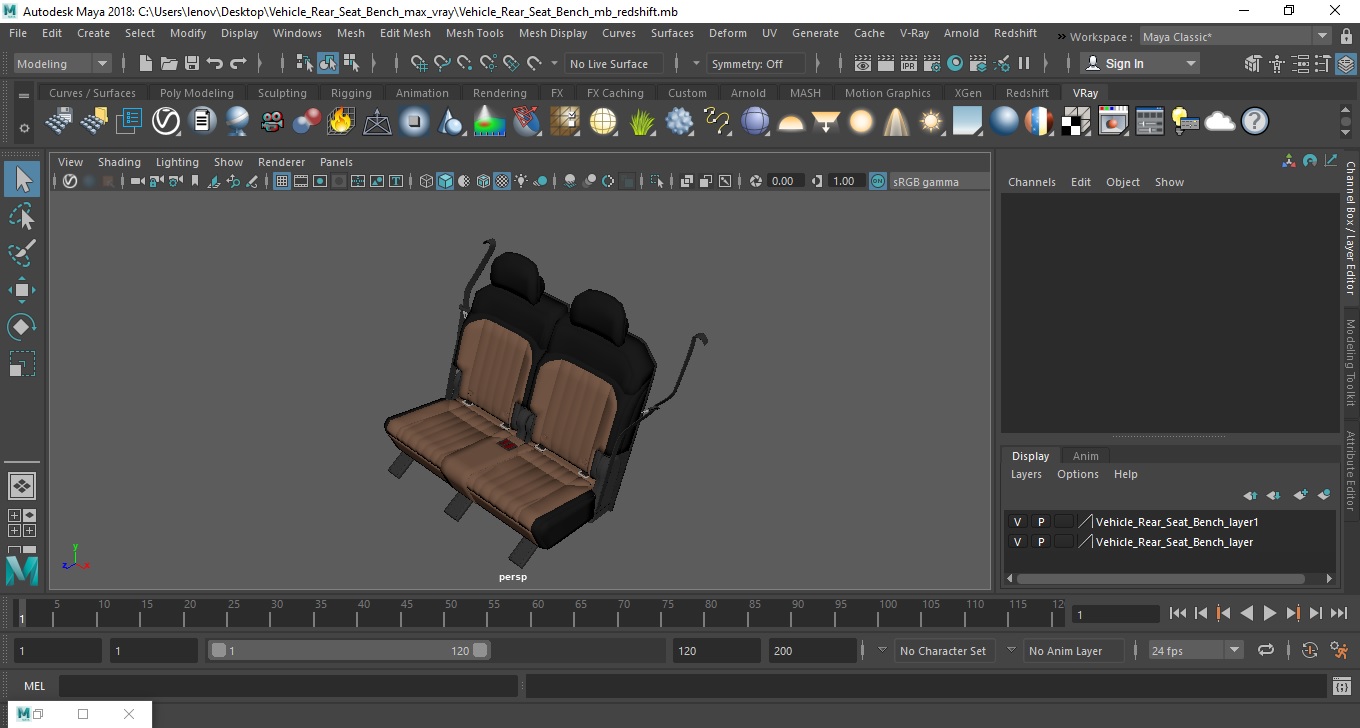The image size is (1360, 728).
Task: Toggle color management ON button in viewport
Action: click(877, 181)
